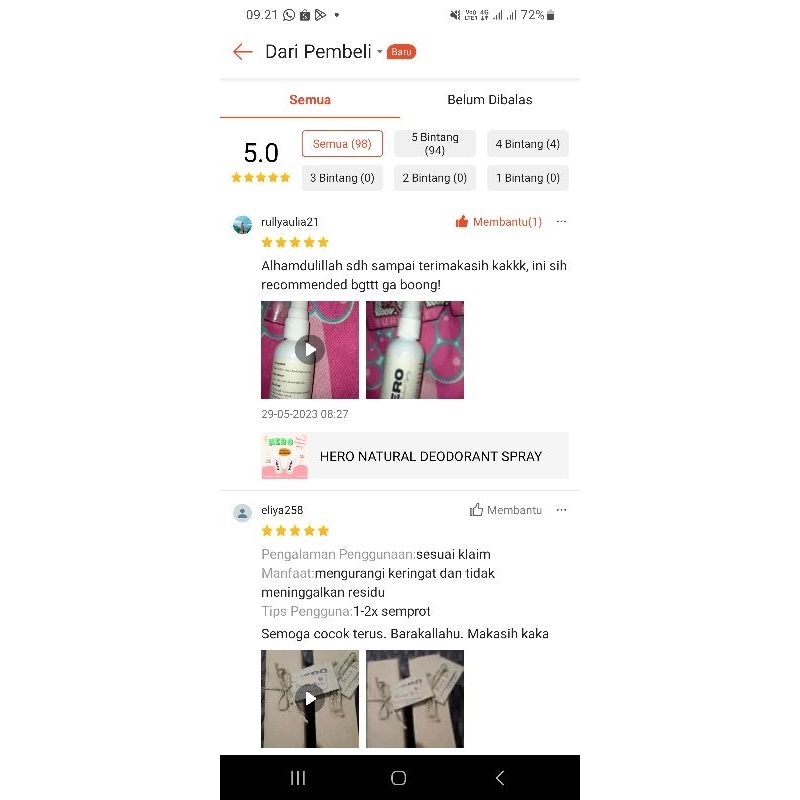Mark eliya258's review as Membantu
Image resolution: width=800 pixels, height=800 pixels.
(x=506, y=510)
